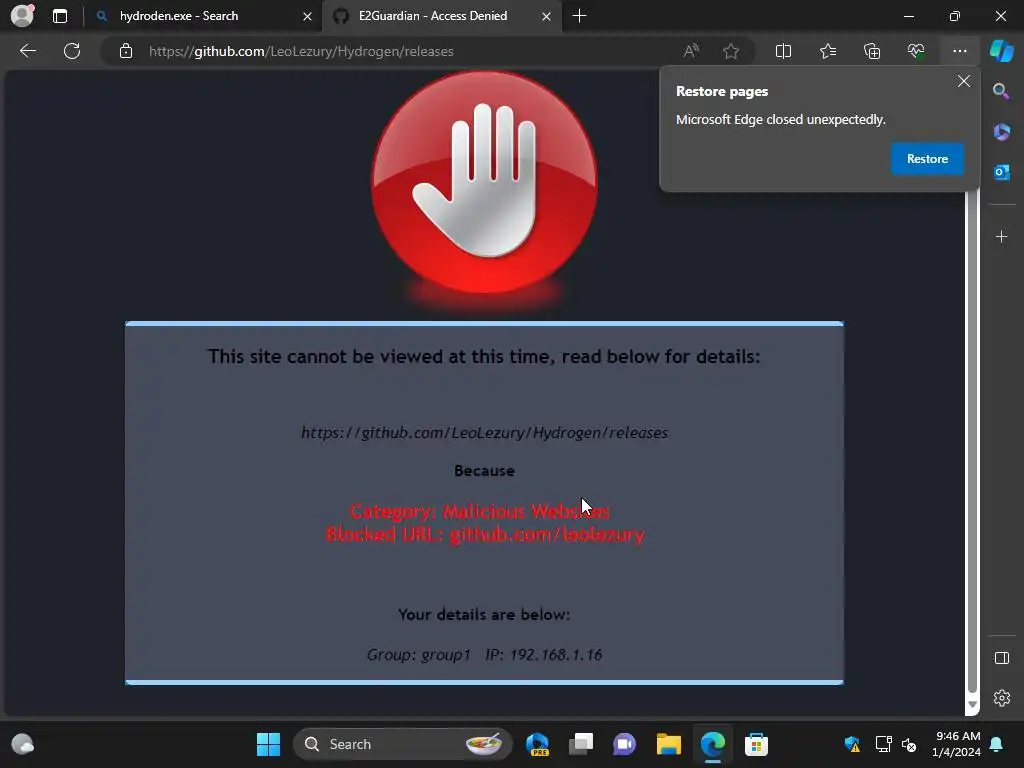This screenshot has height=768, width=1024.
Task: Refresh the blocked page
Action: 72,51
